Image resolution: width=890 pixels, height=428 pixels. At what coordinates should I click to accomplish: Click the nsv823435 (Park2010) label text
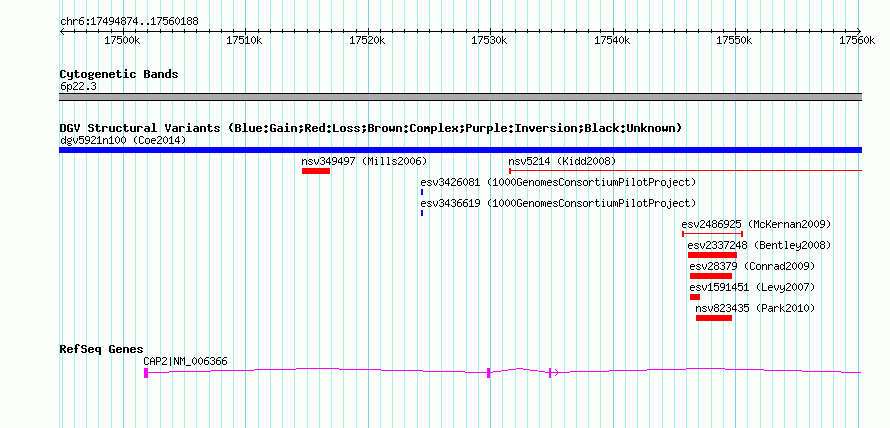755,308
